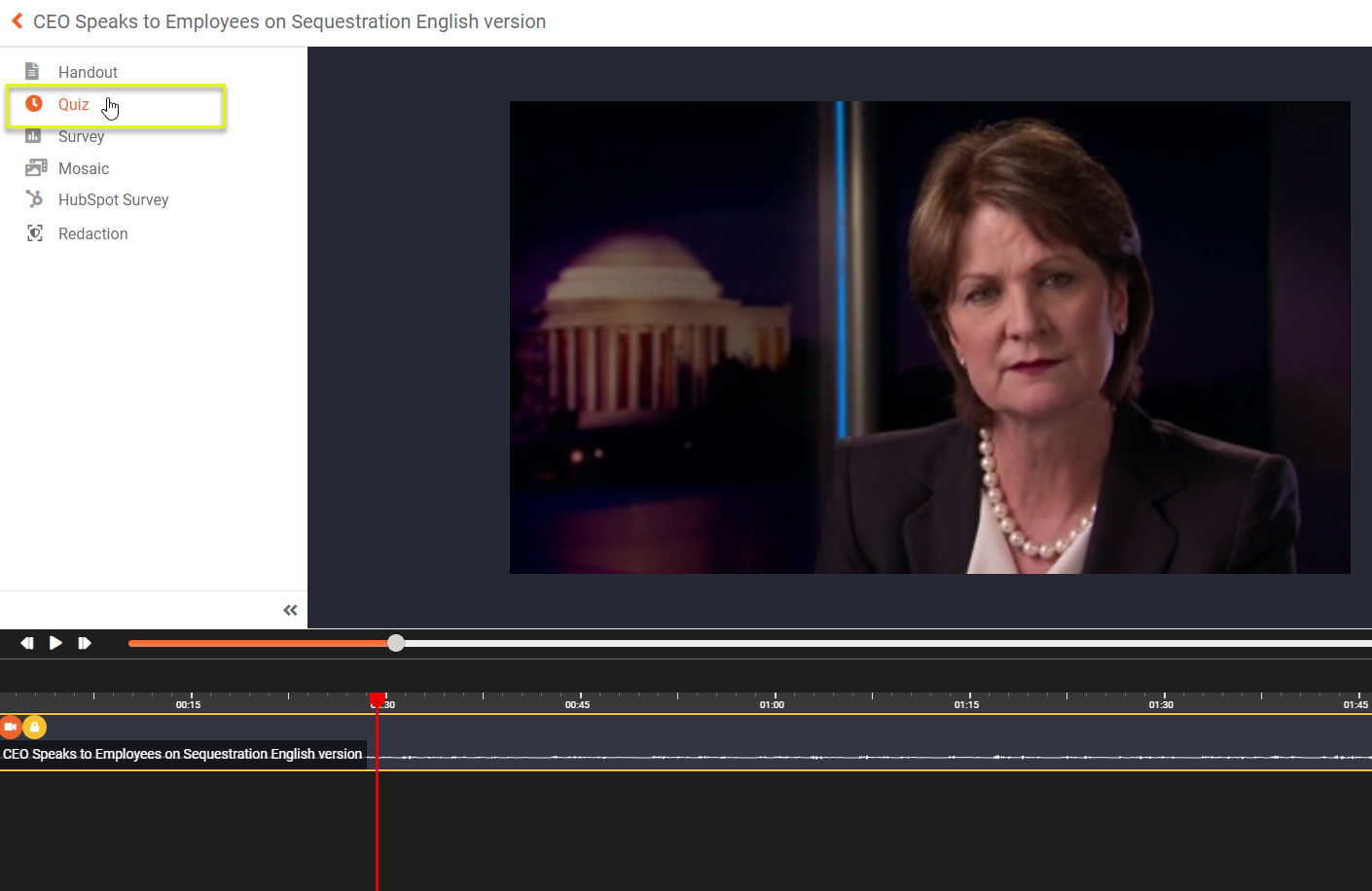The width and height of the screenshot is (1372, 891).
Task: Open the Handout document icon
Action: tap(32, 71)
